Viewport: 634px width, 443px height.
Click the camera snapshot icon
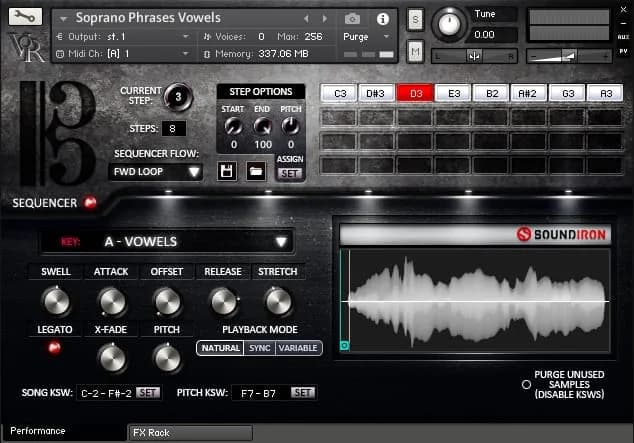(x=352, y=18)
